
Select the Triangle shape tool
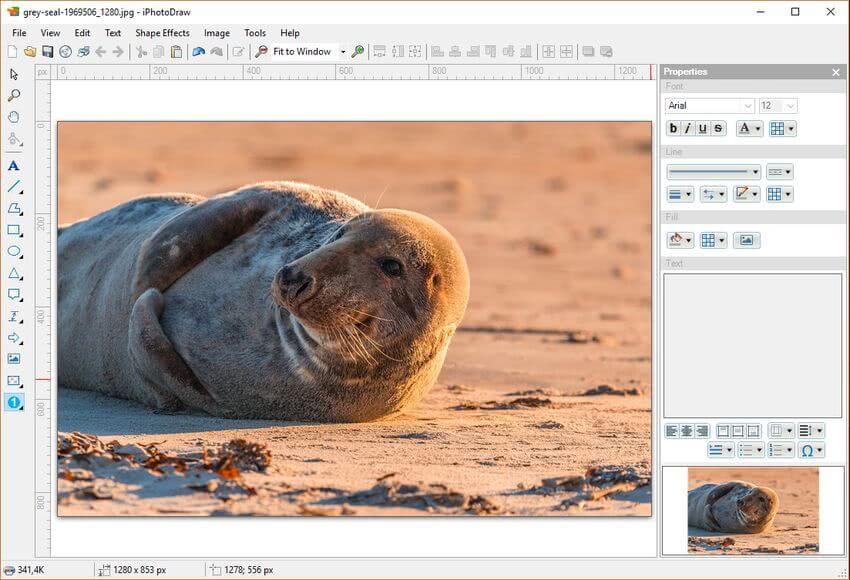click(x=14, y=273)
